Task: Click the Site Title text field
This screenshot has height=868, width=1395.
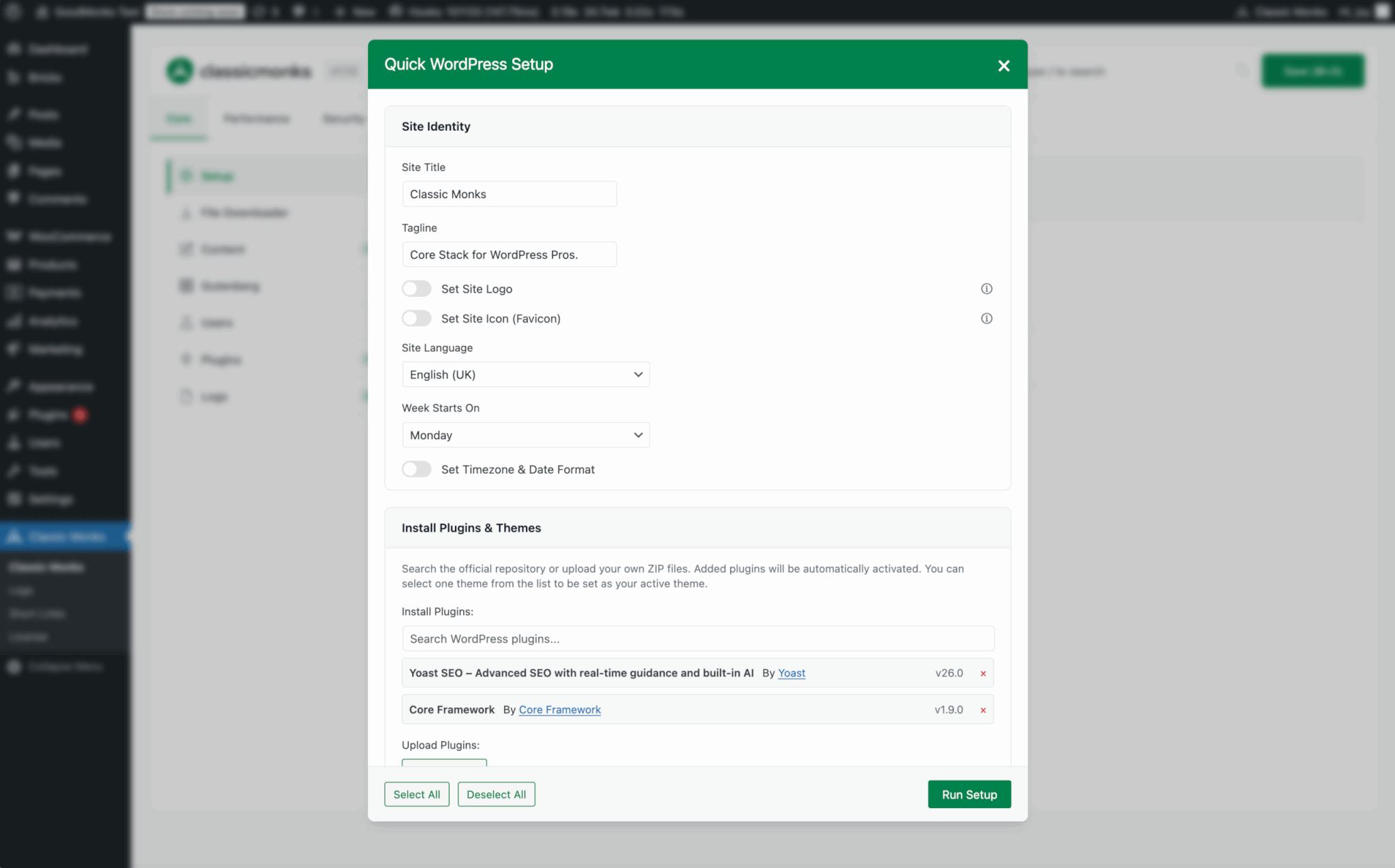Action: (509, 194)
